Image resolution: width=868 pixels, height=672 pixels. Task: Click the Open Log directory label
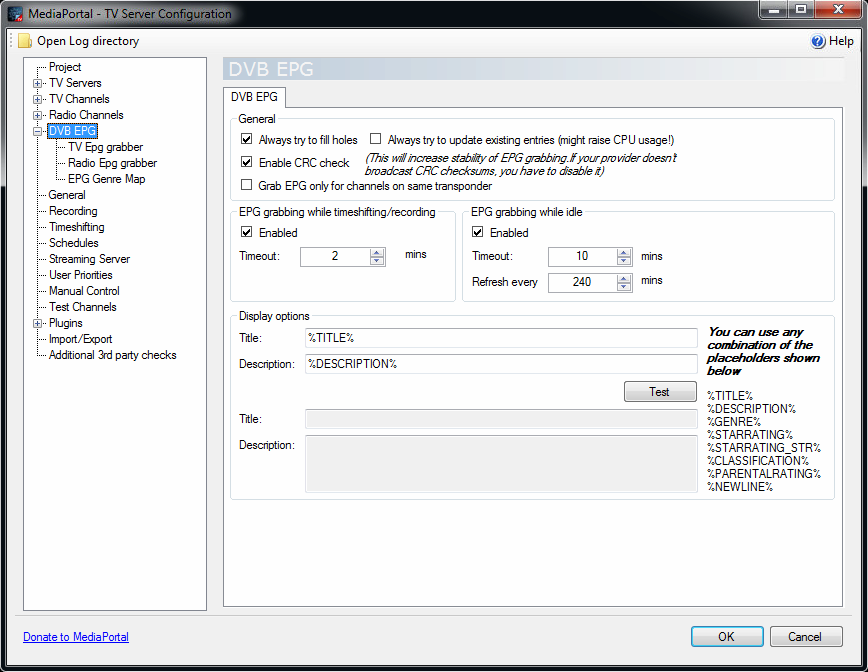coord(88,41)
